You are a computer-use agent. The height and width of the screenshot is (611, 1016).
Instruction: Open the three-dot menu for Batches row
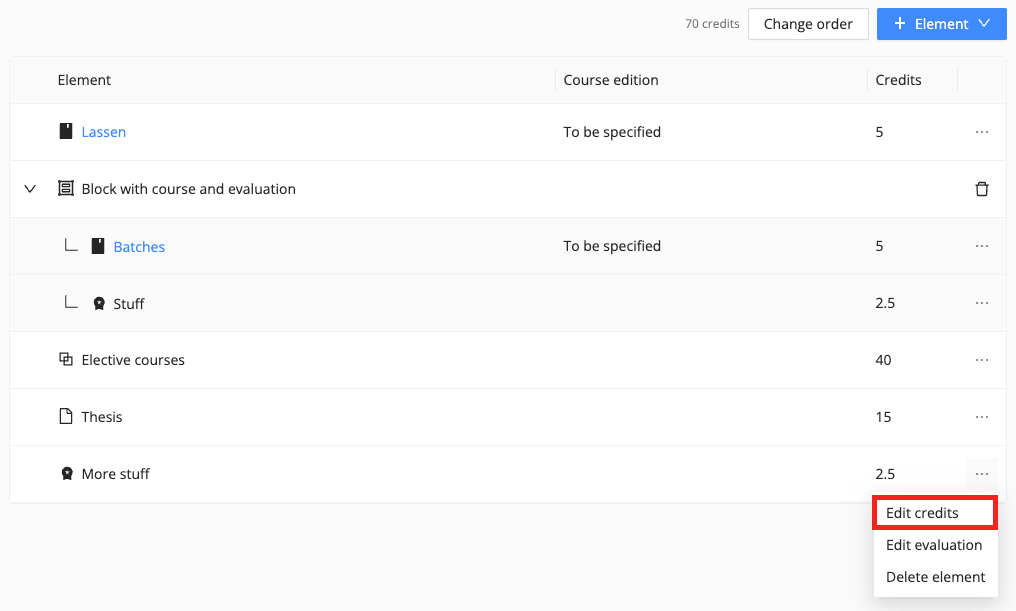(x=982, y=246)
